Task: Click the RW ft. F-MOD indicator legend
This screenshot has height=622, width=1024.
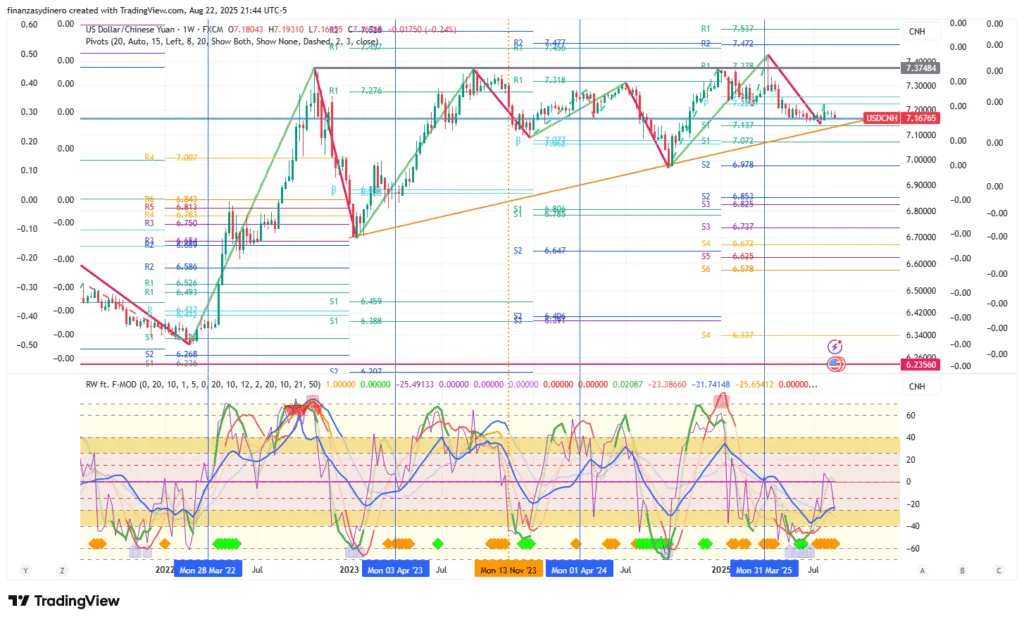Action: (x=203, y=385)
